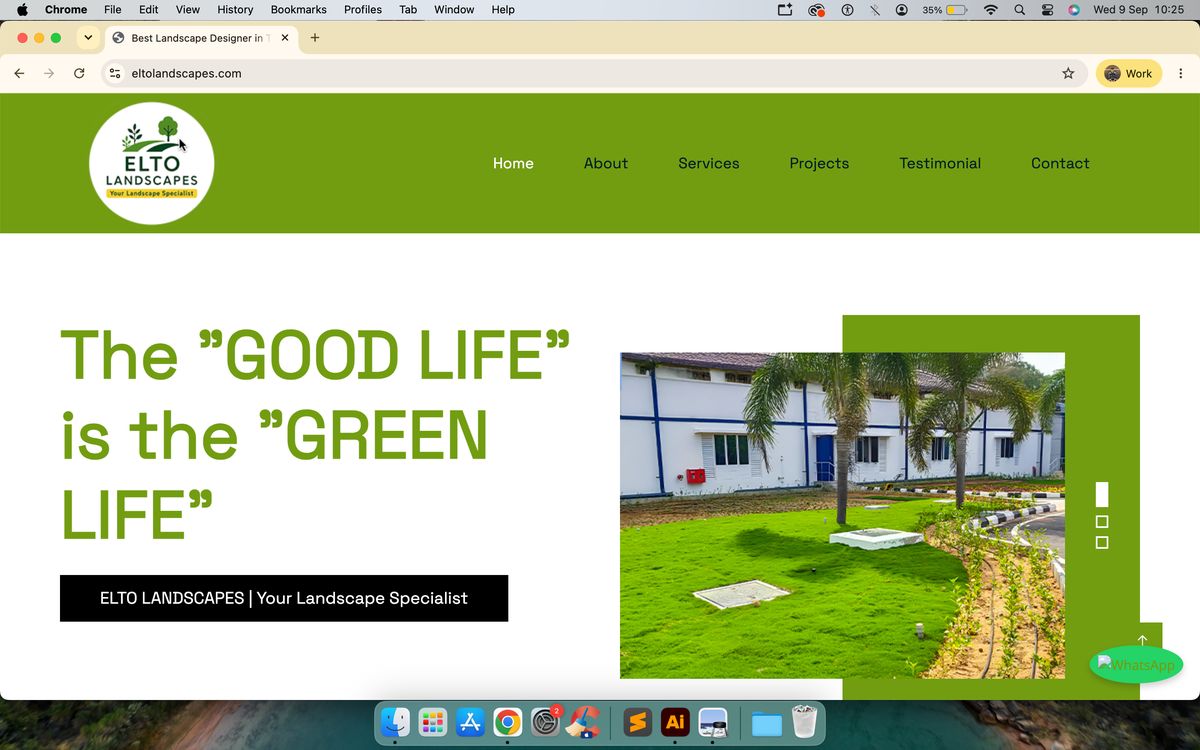Expand the tab search dropdown chevron
Viewport: 1200px width, 750px height.
(x=88, y=38)
